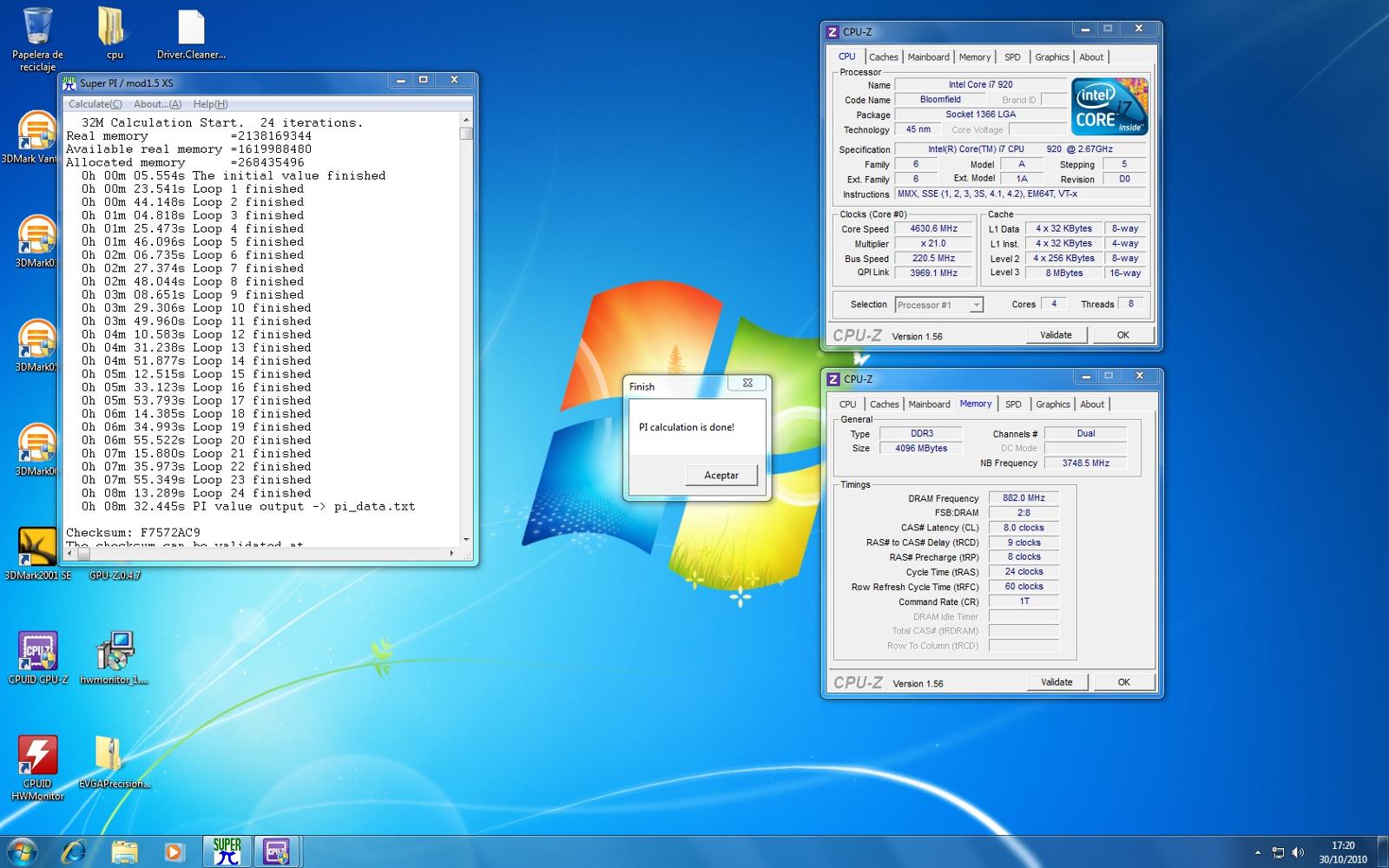The image size is (1389, 868).
Task: Switch to Mainboard tab in top CPU-Z
Action: pos(928,57)
